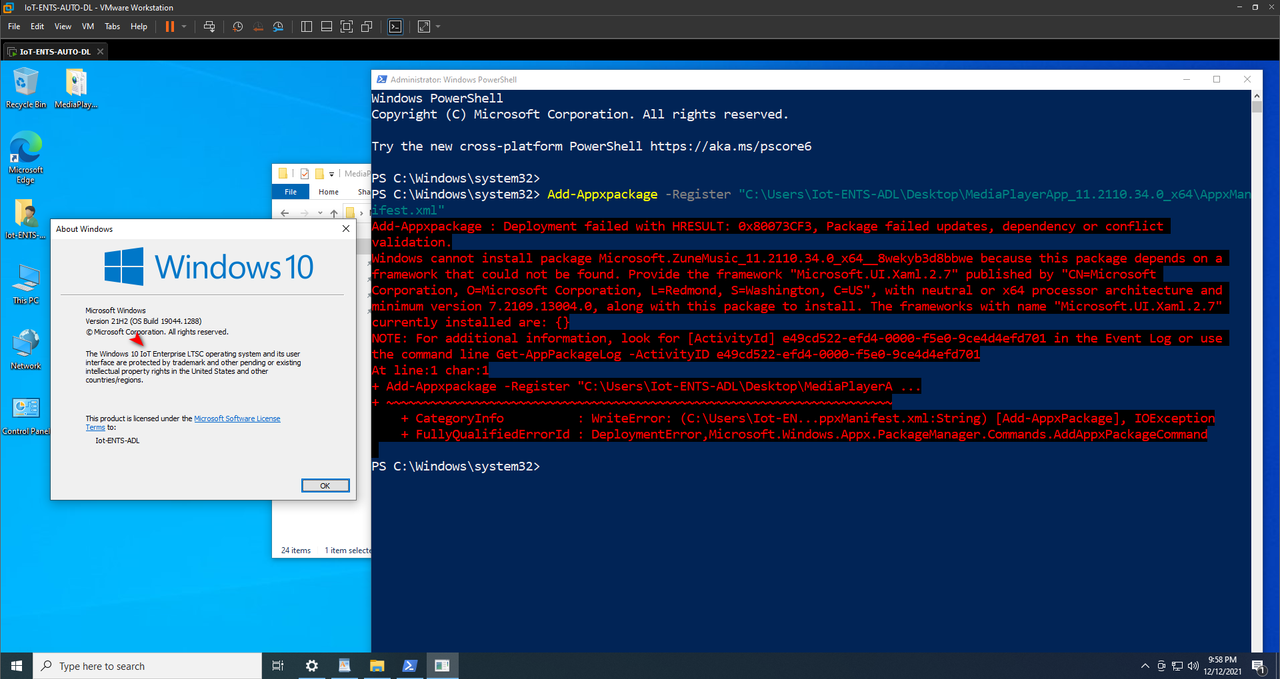Select Iot-ENTS user folder desktop icon

25,220
